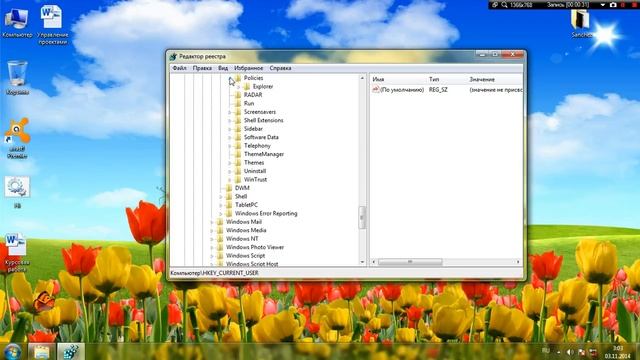Select the Shell key label
This screenshot has height=360, width=640.
pos(241,196)
